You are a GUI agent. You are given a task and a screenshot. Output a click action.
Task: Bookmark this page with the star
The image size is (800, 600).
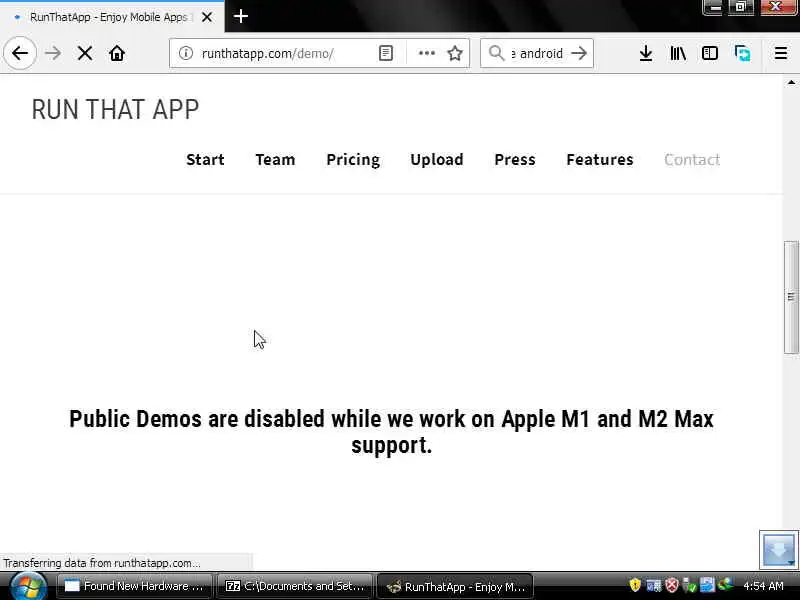click(x=455, y=53)
